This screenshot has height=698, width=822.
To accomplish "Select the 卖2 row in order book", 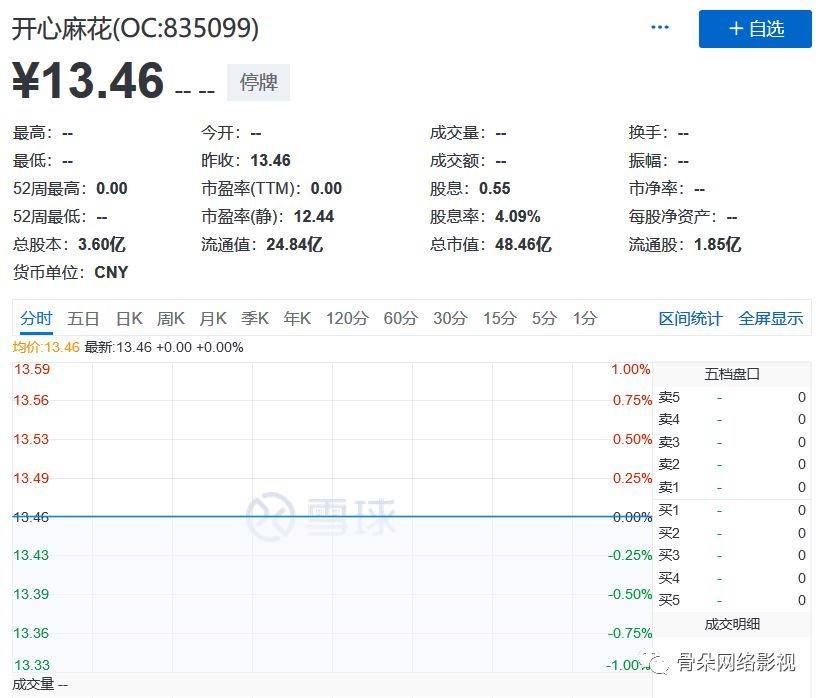I will pyautogui.click(x=732, y=465).
